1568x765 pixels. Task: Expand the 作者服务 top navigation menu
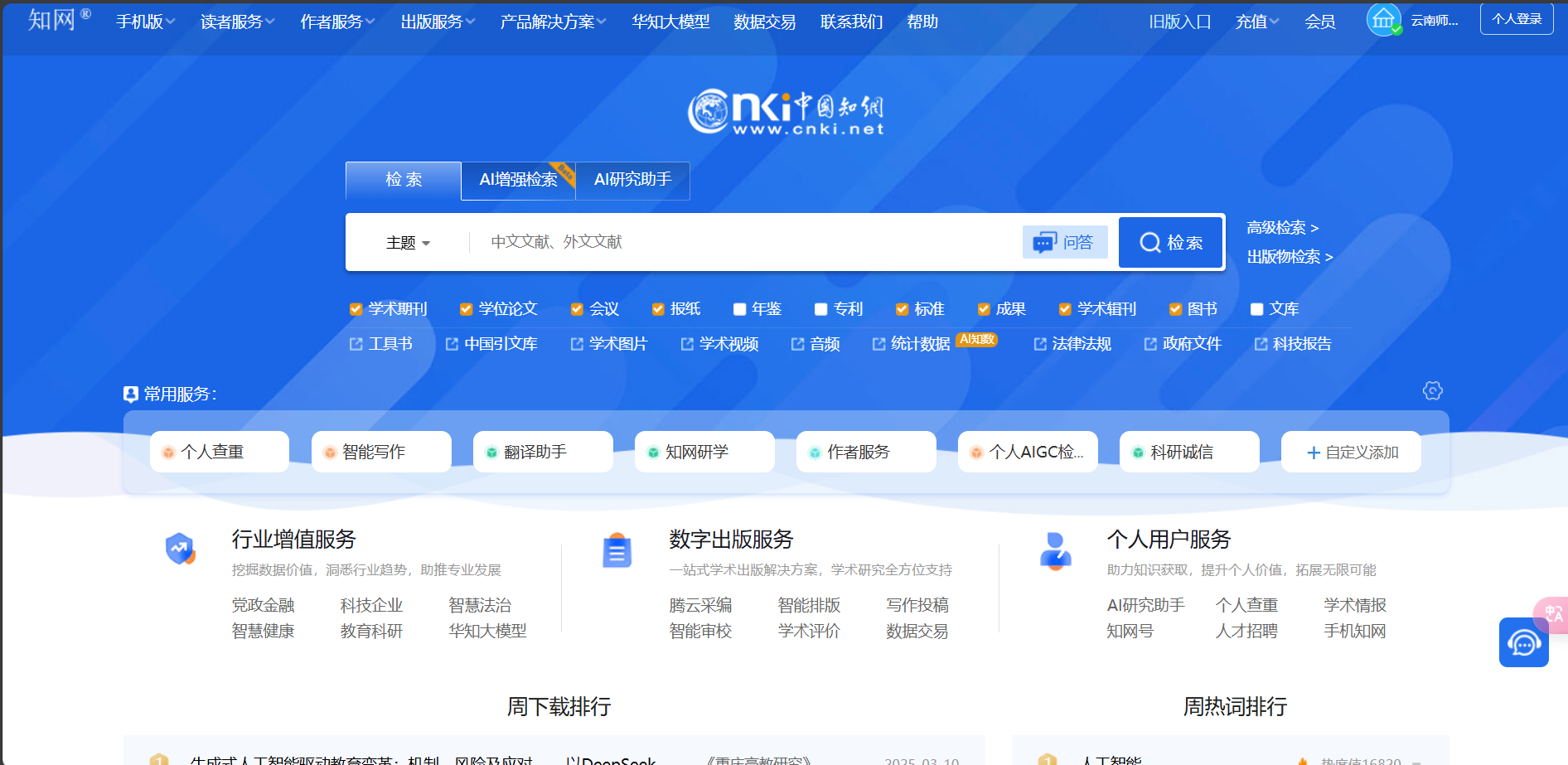click(337, 22)
